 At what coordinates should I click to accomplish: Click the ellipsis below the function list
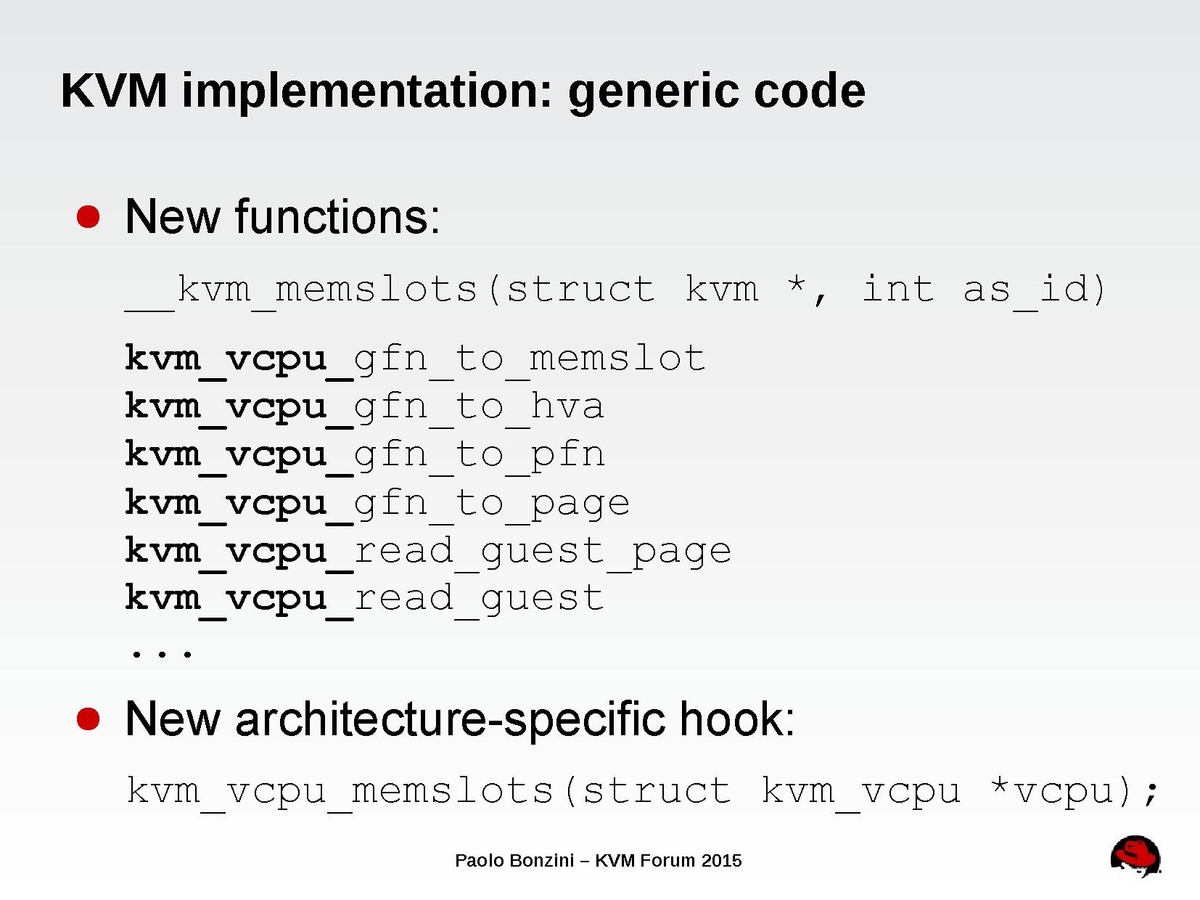pos(162,650)
